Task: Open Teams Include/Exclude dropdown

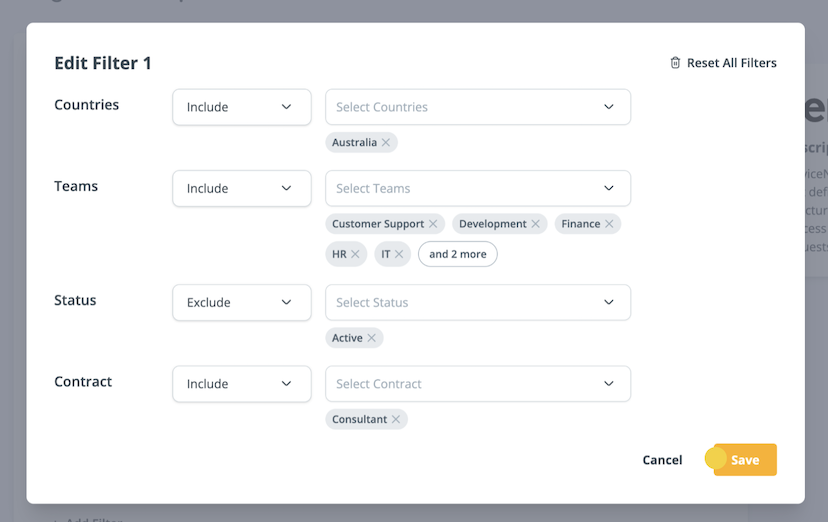Action: point(241,189)
